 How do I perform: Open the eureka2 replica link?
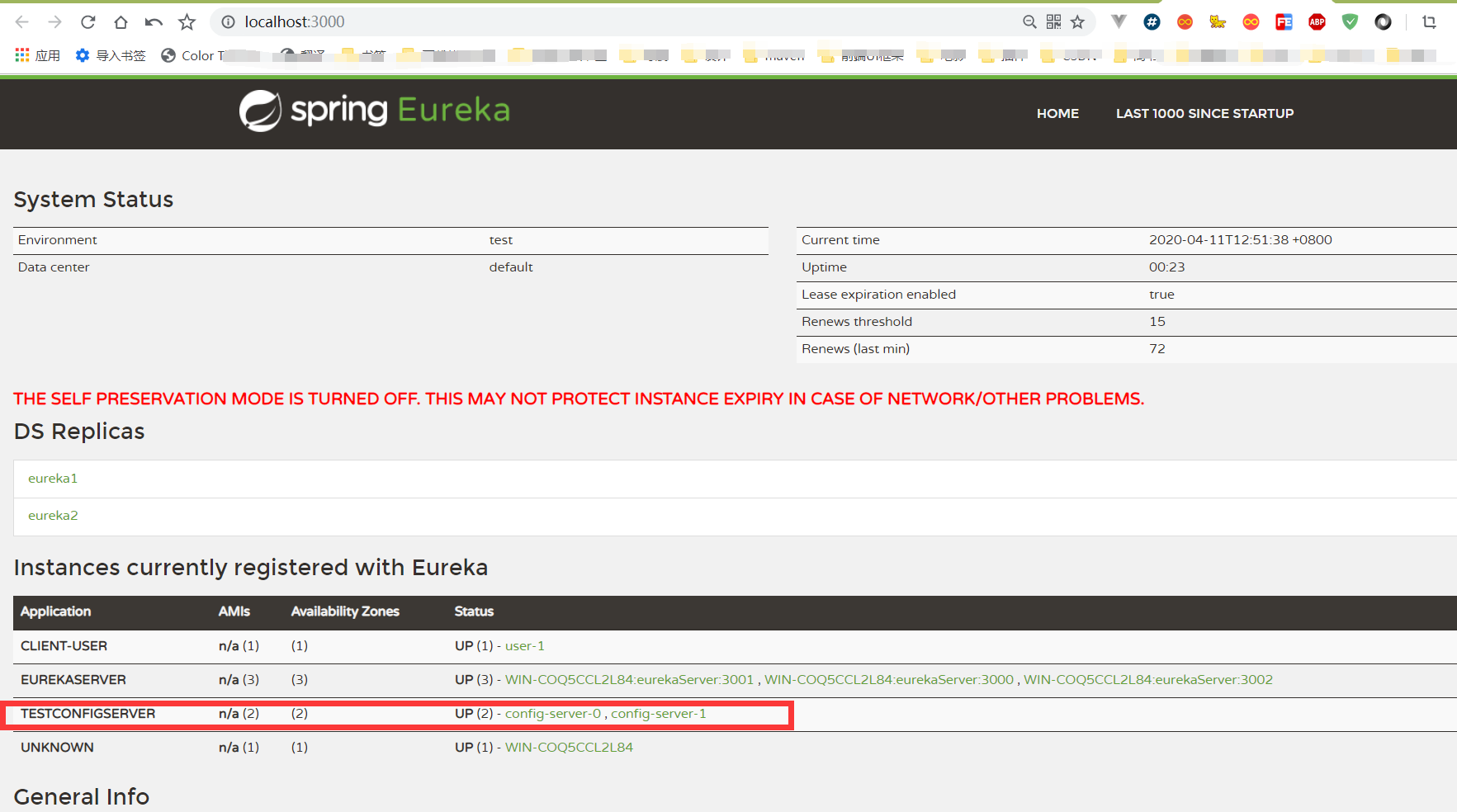coord(53,516)
